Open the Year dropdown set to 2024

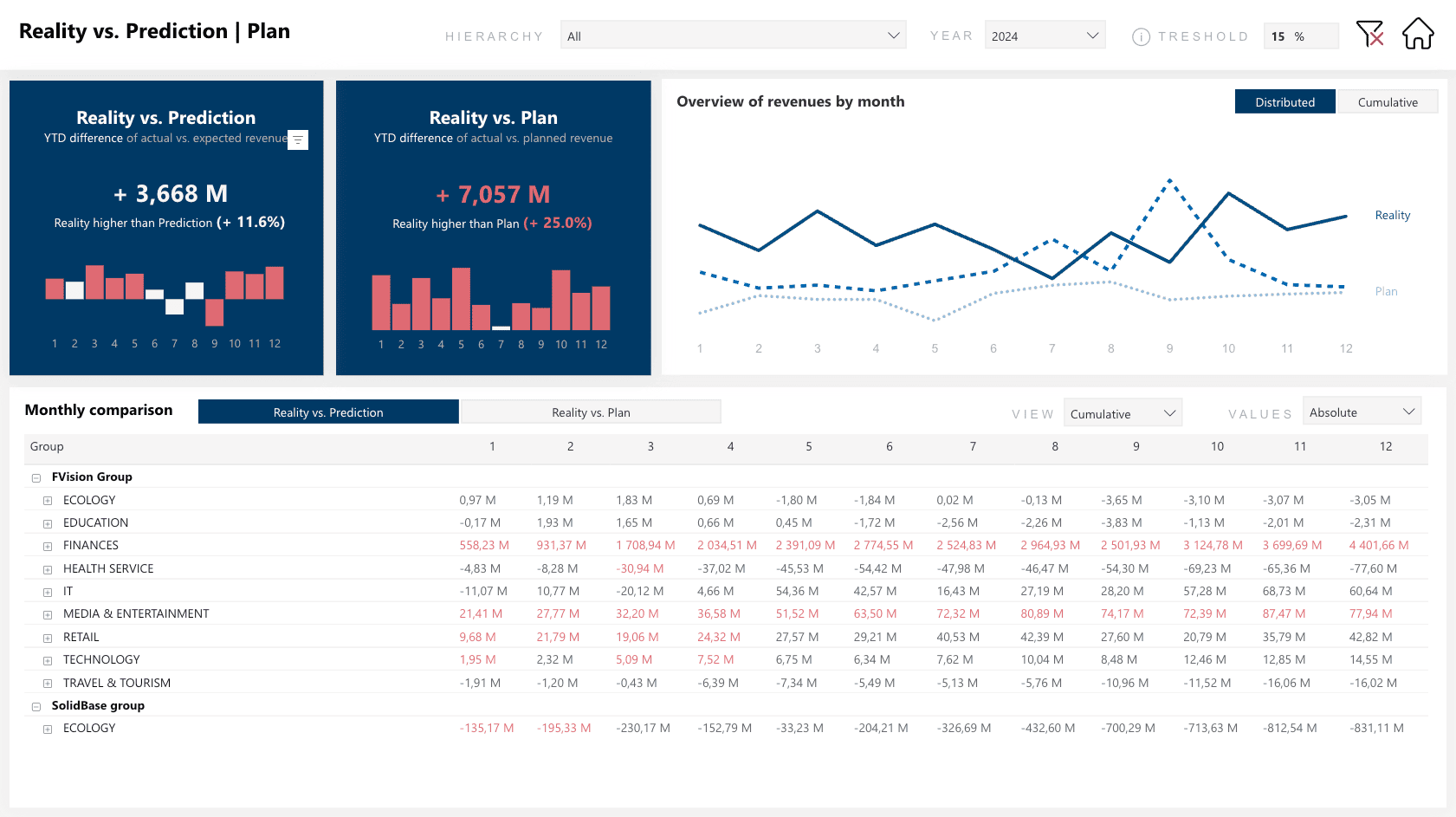click(x=1045, y=35)
